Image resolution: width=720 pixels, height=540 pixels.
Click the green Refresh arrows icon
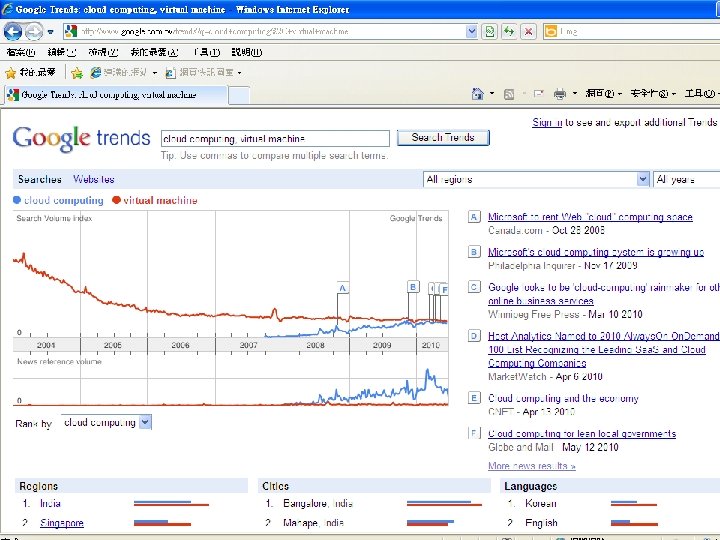pos(509,32)
